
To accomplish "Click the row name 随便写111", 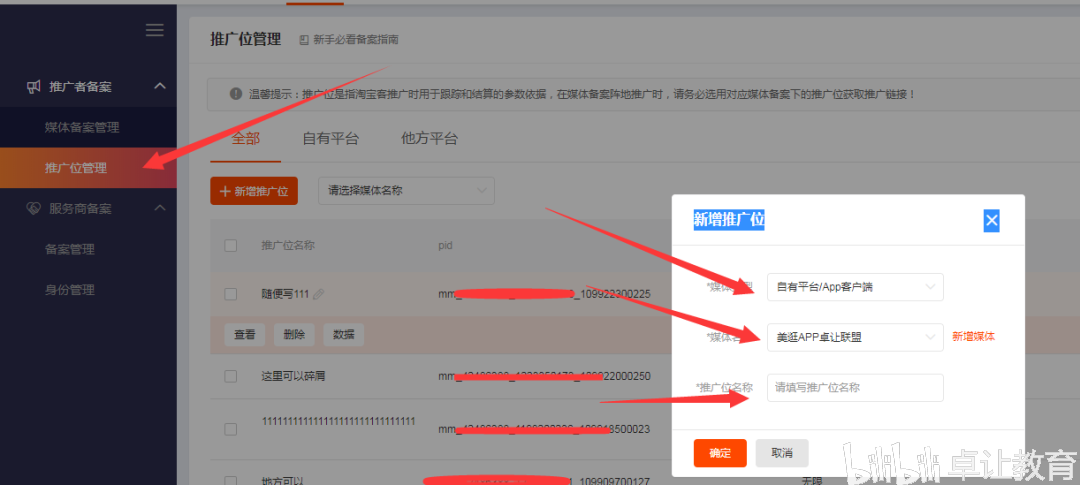I will pyautogui.click(x=285, y=294).
